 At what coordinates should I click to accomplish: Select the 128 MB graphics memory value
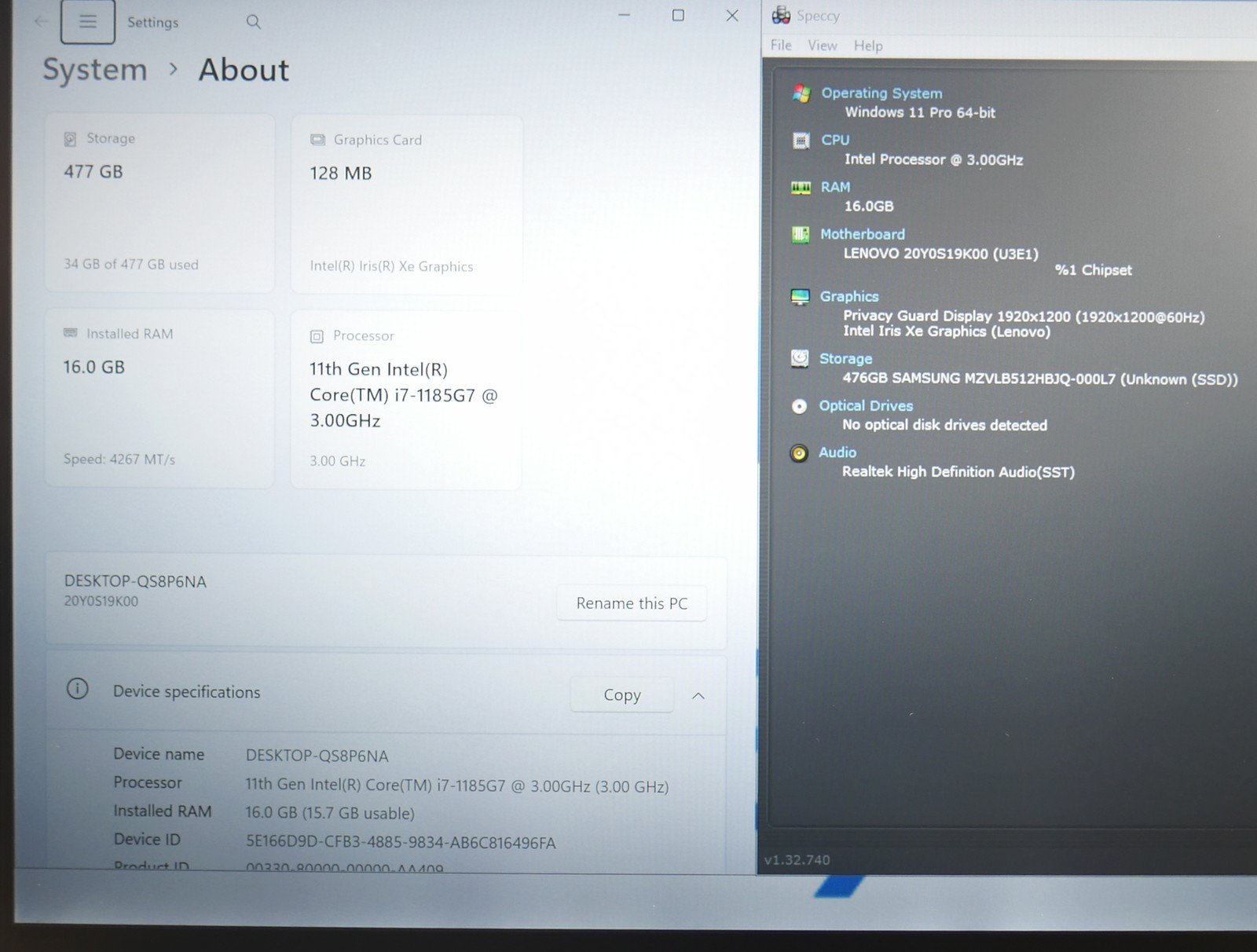click(x=341, y=173)
